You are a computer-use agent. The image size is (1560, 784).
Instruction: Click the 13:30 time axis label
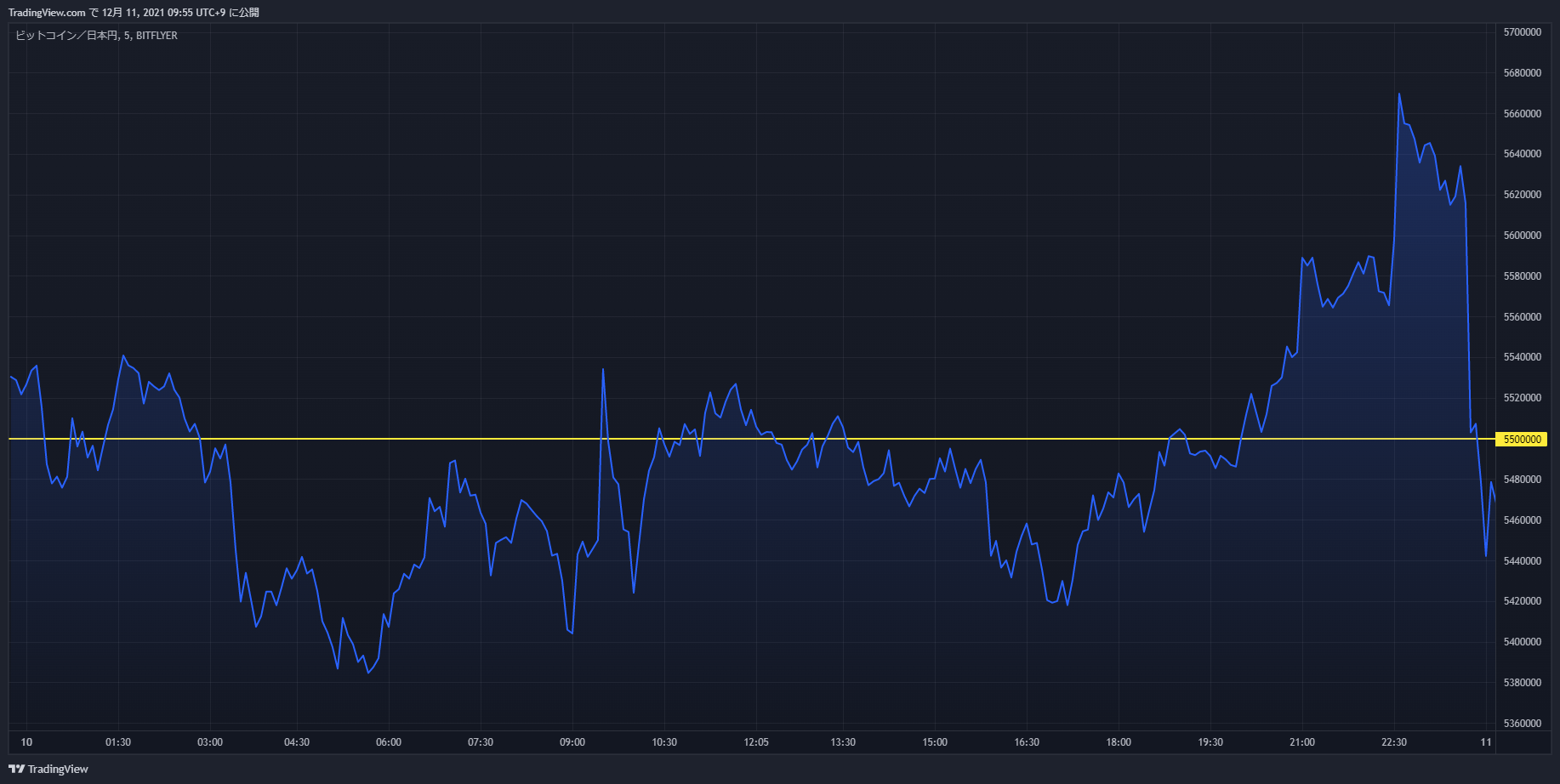843,742
